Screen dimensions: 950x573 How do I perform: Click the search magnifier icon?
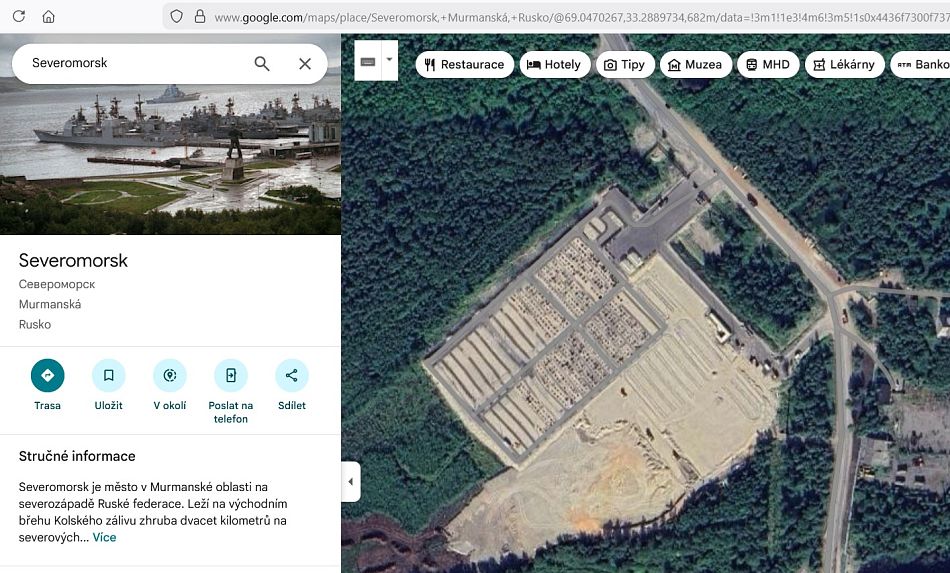click(x=262, y=63)
